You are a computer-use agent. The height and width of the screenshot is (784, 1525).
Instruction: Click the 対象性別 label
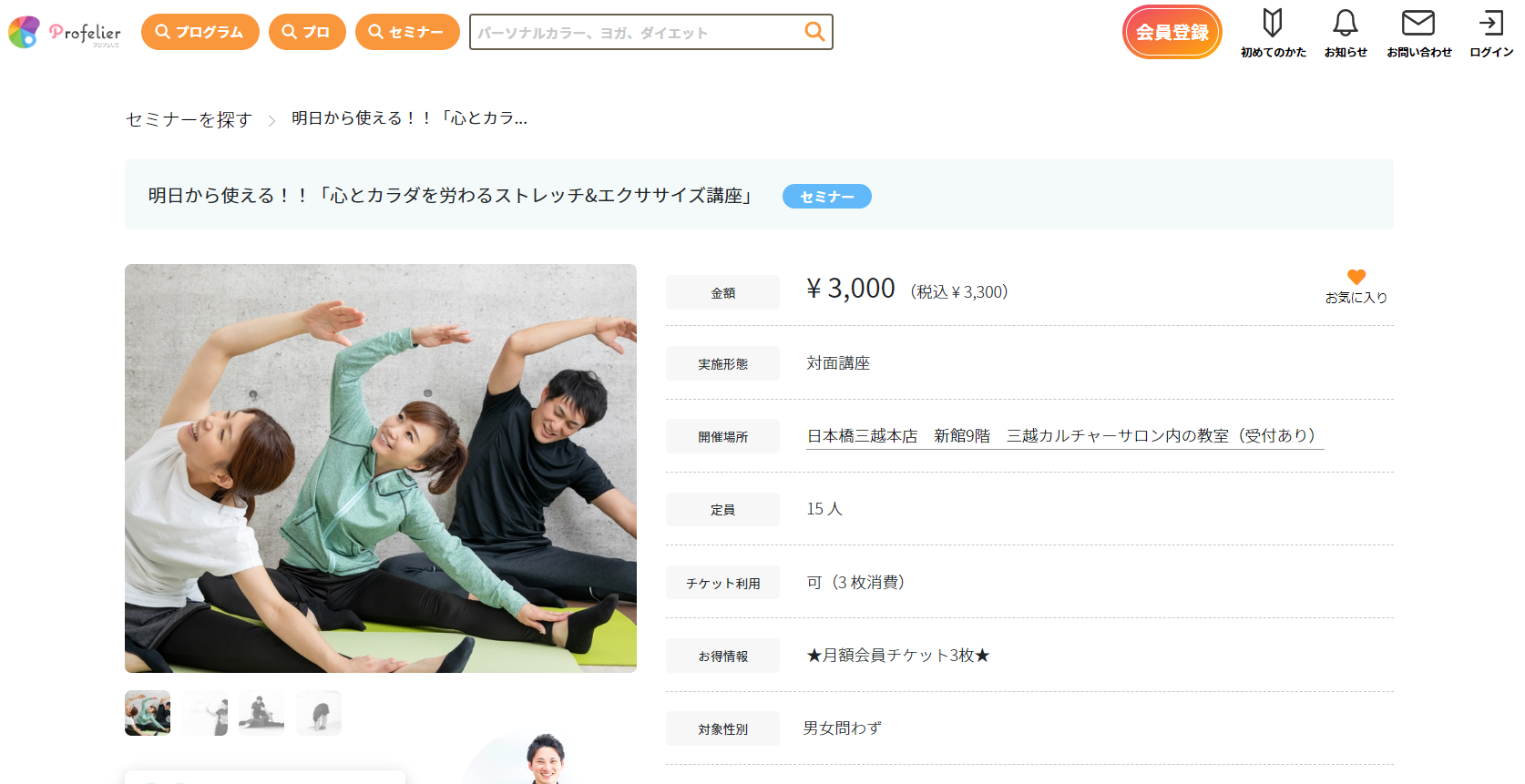(722, 728)
